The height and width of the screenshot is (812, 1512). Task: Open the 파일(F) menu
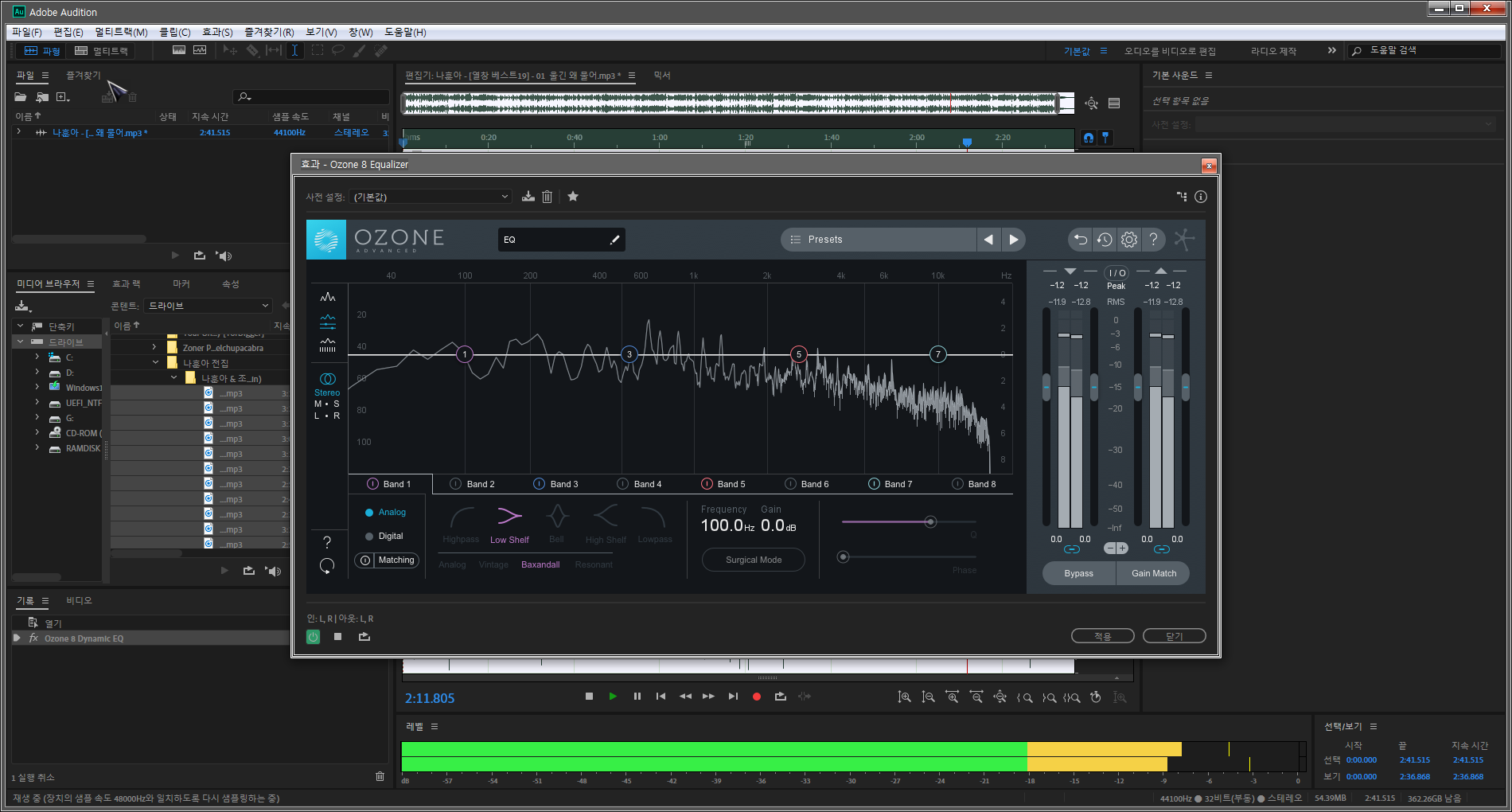coord(26,32)
